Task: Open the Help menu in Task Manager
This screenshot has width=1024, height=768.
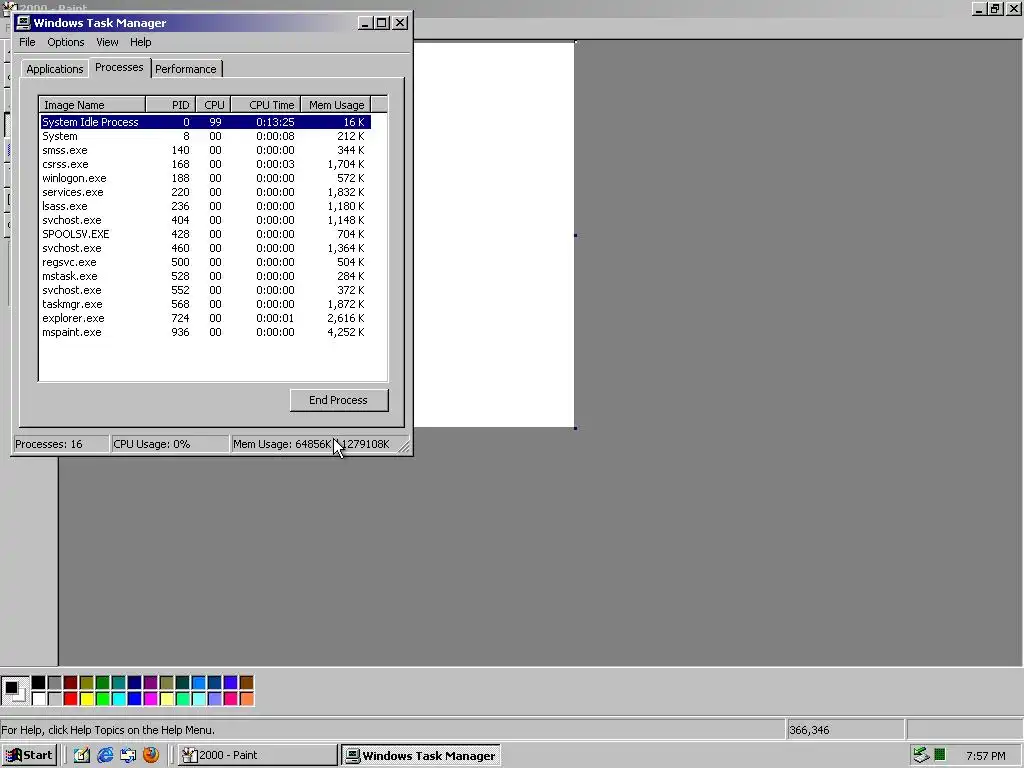Action: [140, 42]
